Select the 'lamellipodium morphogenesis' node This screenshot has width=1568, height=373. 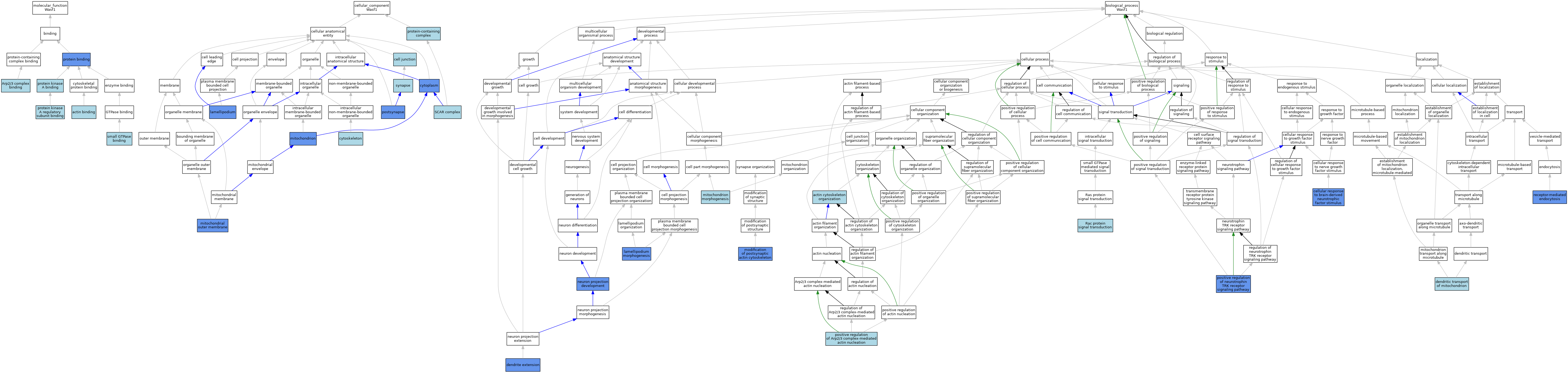point(637,254)
